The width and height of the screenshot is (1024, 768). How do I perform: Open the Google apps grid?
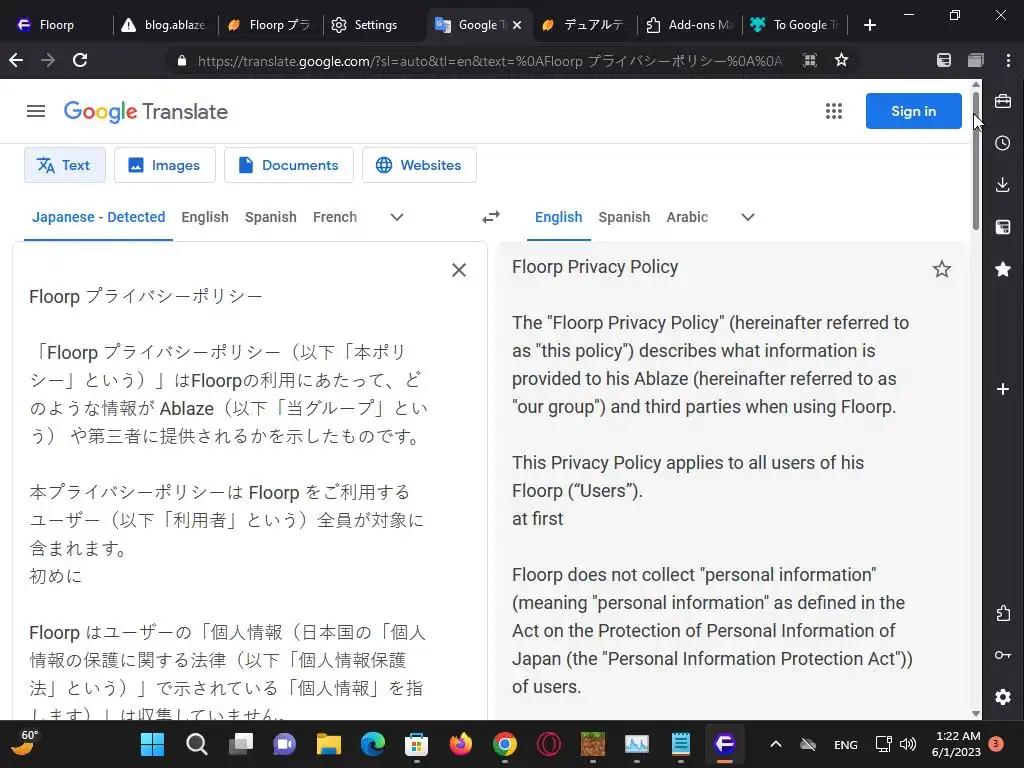[x=833, y=111]
